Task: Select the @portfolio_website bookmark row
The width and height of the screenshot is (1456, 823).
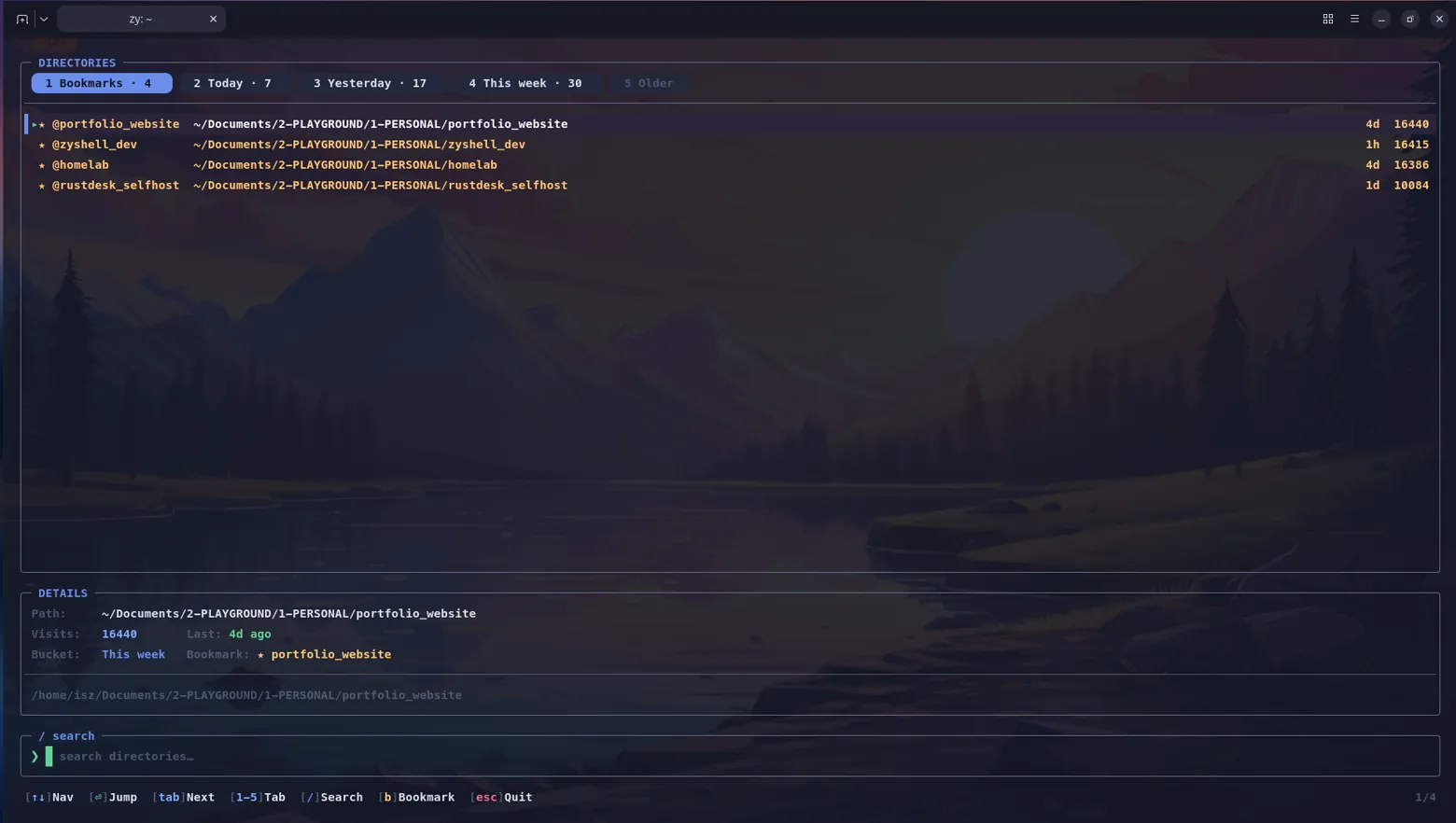Action: pos(730,123)
